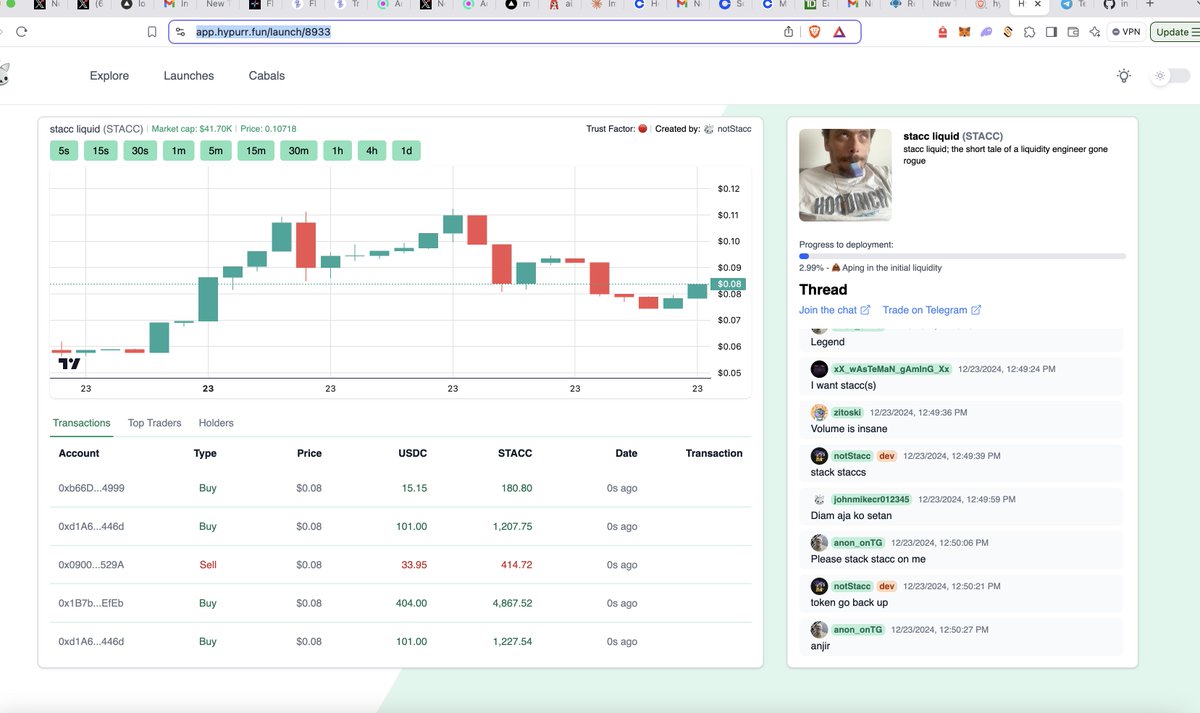The image size is (1200, 713).
Task: Reload the page with the refresh icon
Action: click(22, 32)
